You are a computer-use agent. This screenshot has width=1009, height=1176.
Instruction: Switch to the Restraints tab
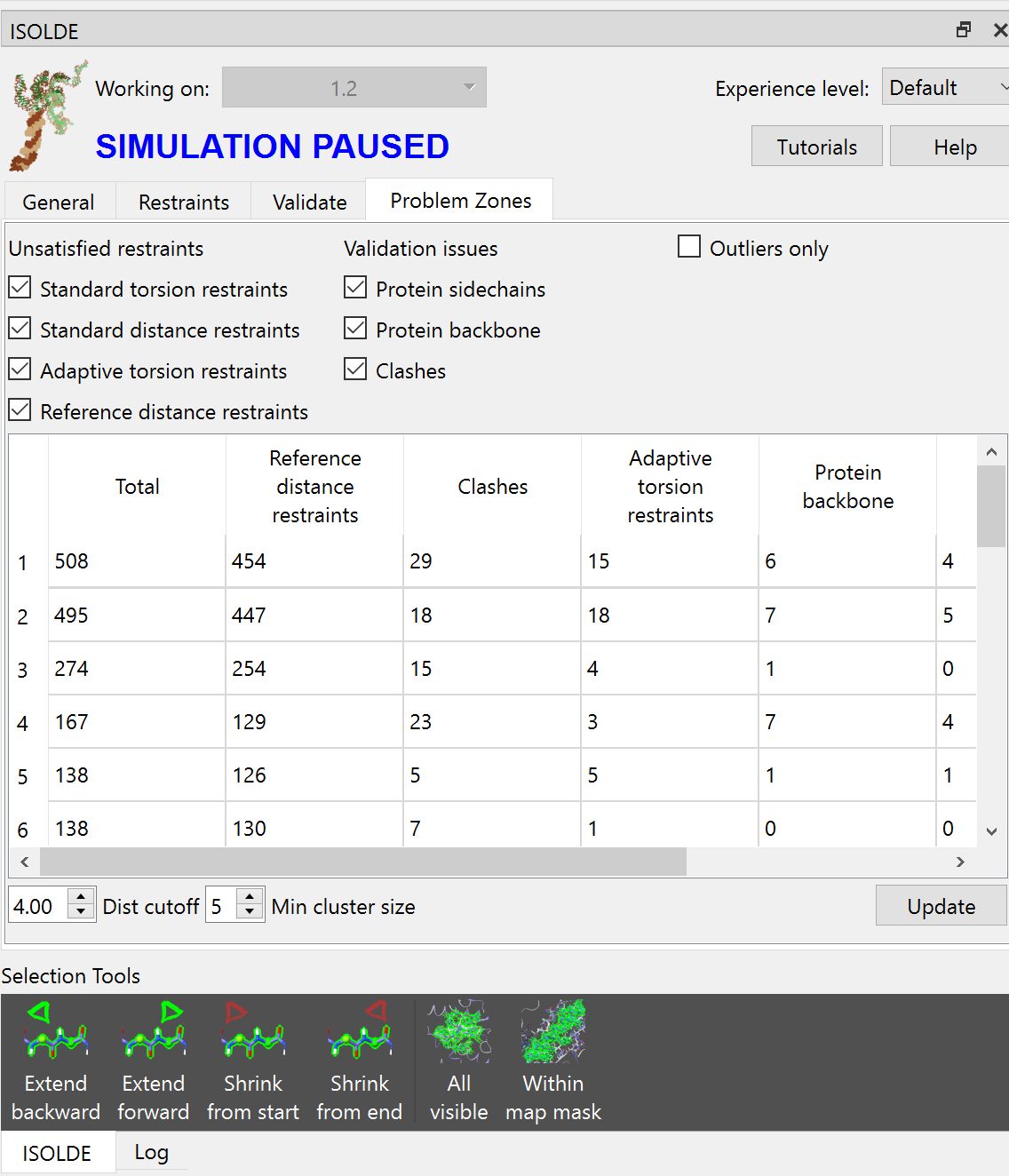184,203
